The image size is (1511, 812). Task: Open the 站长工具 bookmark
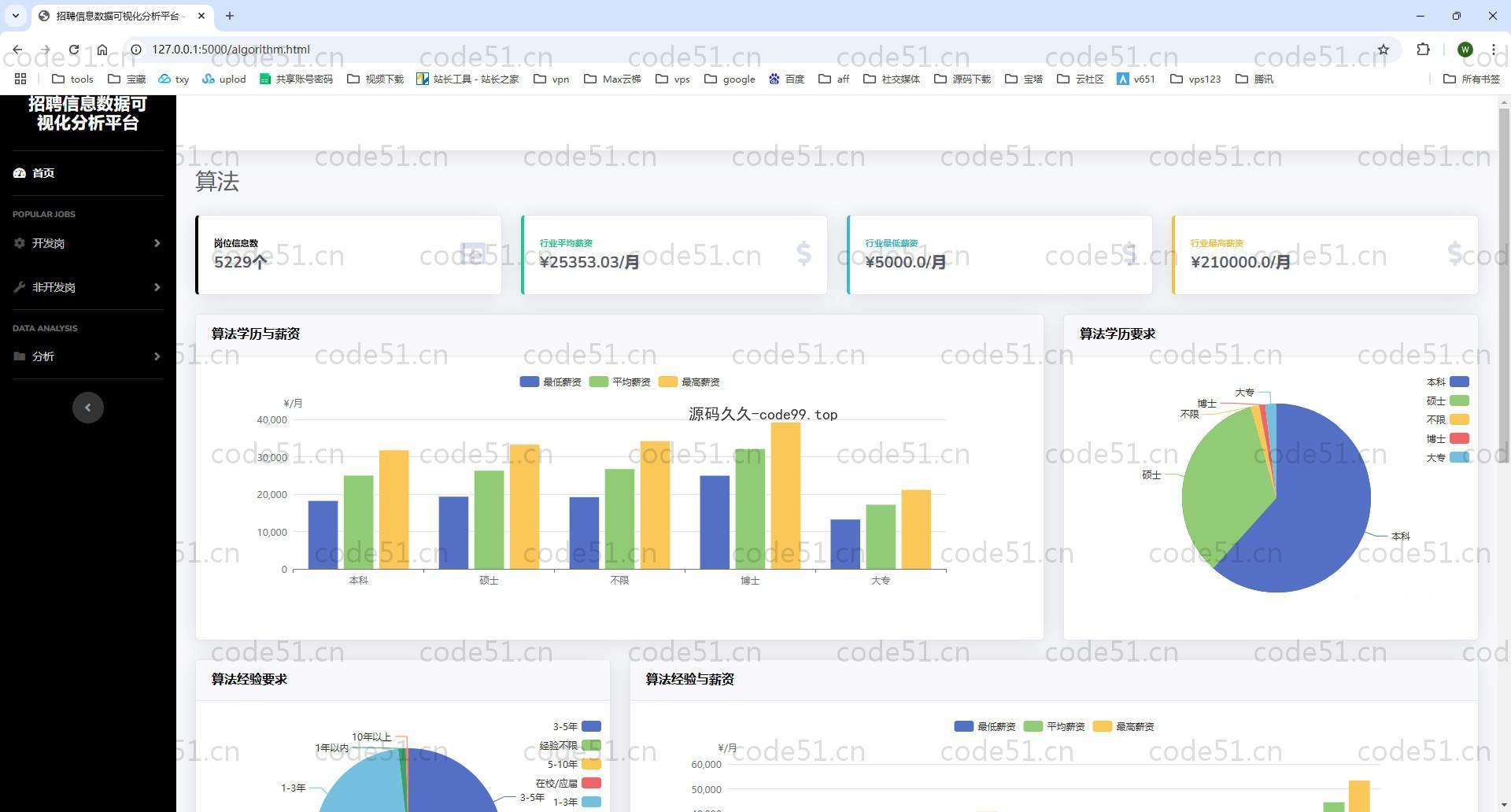(x=467, y=79)
